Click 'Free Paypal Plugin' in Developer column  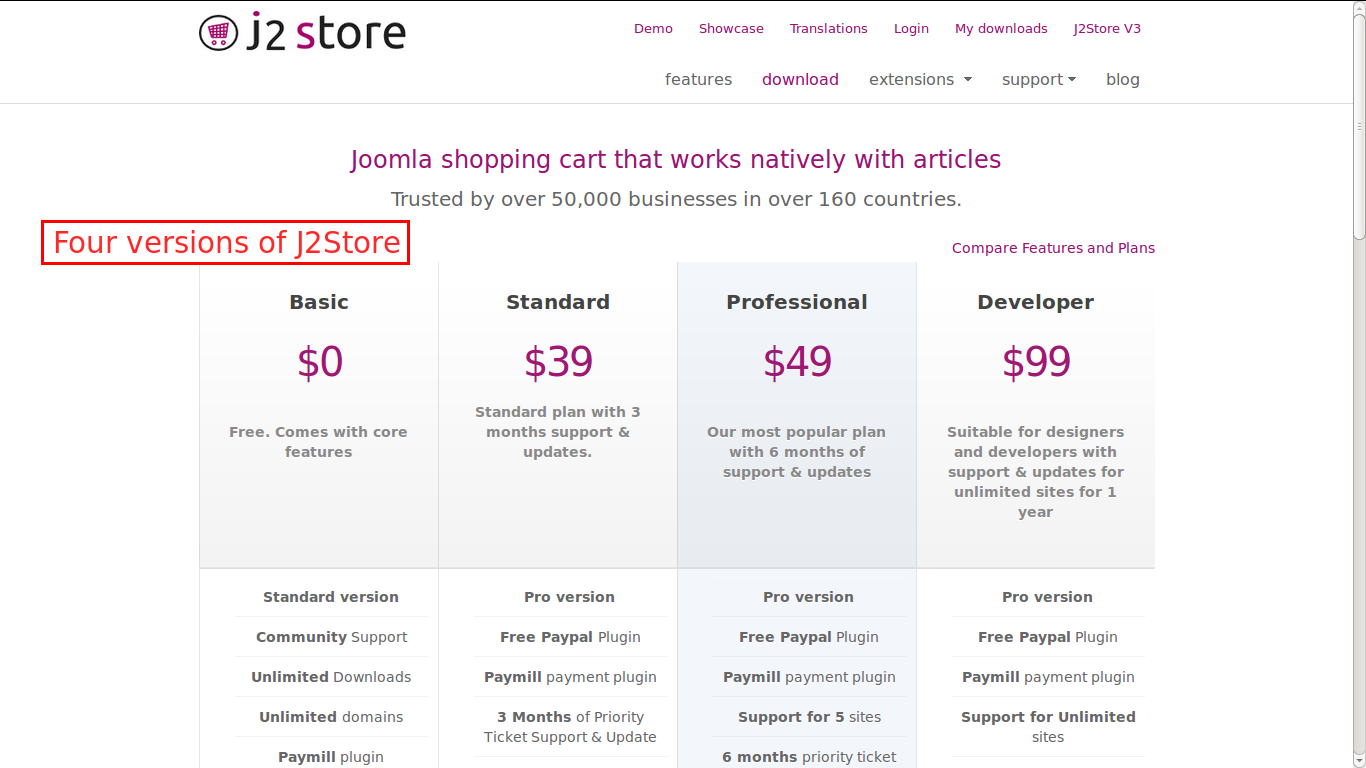click(x=1048, y=637)
